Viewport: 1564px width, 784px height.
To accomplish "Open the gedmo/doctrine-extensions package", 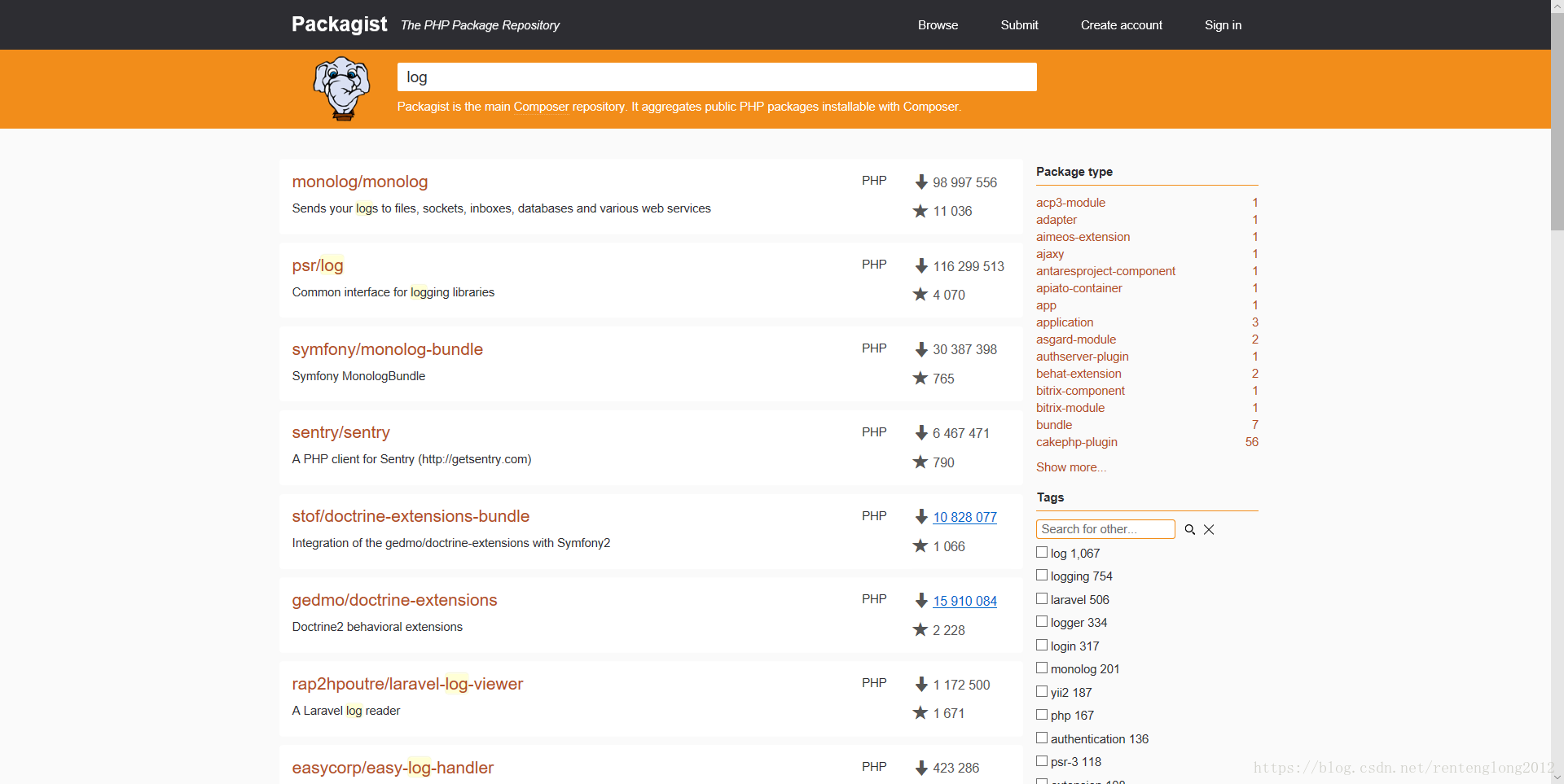I will tap(395, 600).
